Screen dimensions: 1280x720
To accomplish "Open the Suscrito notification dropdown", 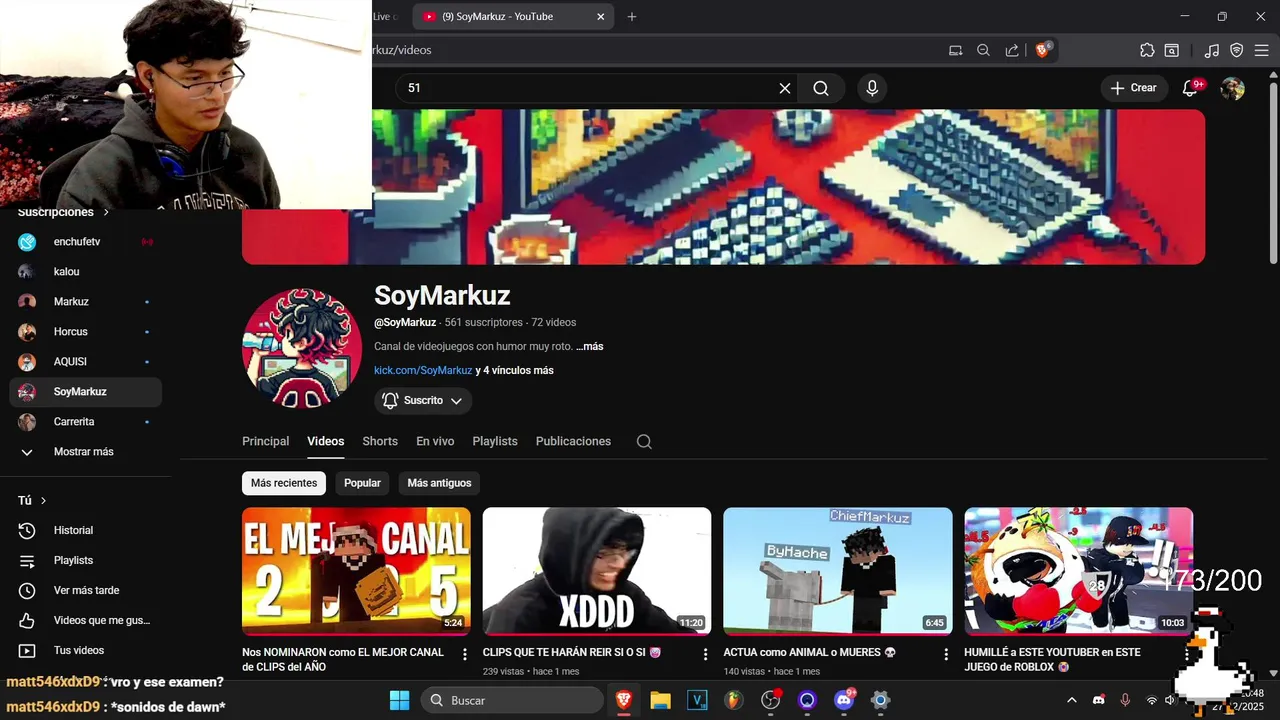I will coord(423,400).
